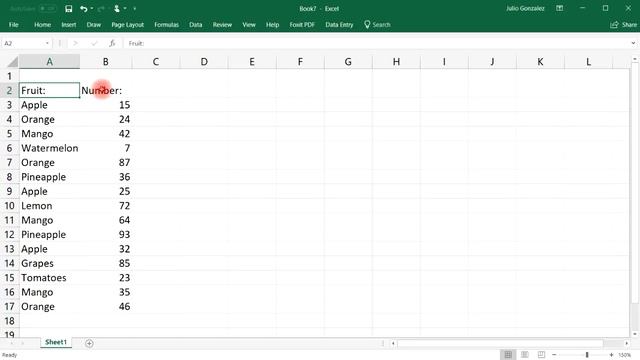640x360 pixels.
Task: Select the Tomatoes cell
Action: tap(49, 278)
